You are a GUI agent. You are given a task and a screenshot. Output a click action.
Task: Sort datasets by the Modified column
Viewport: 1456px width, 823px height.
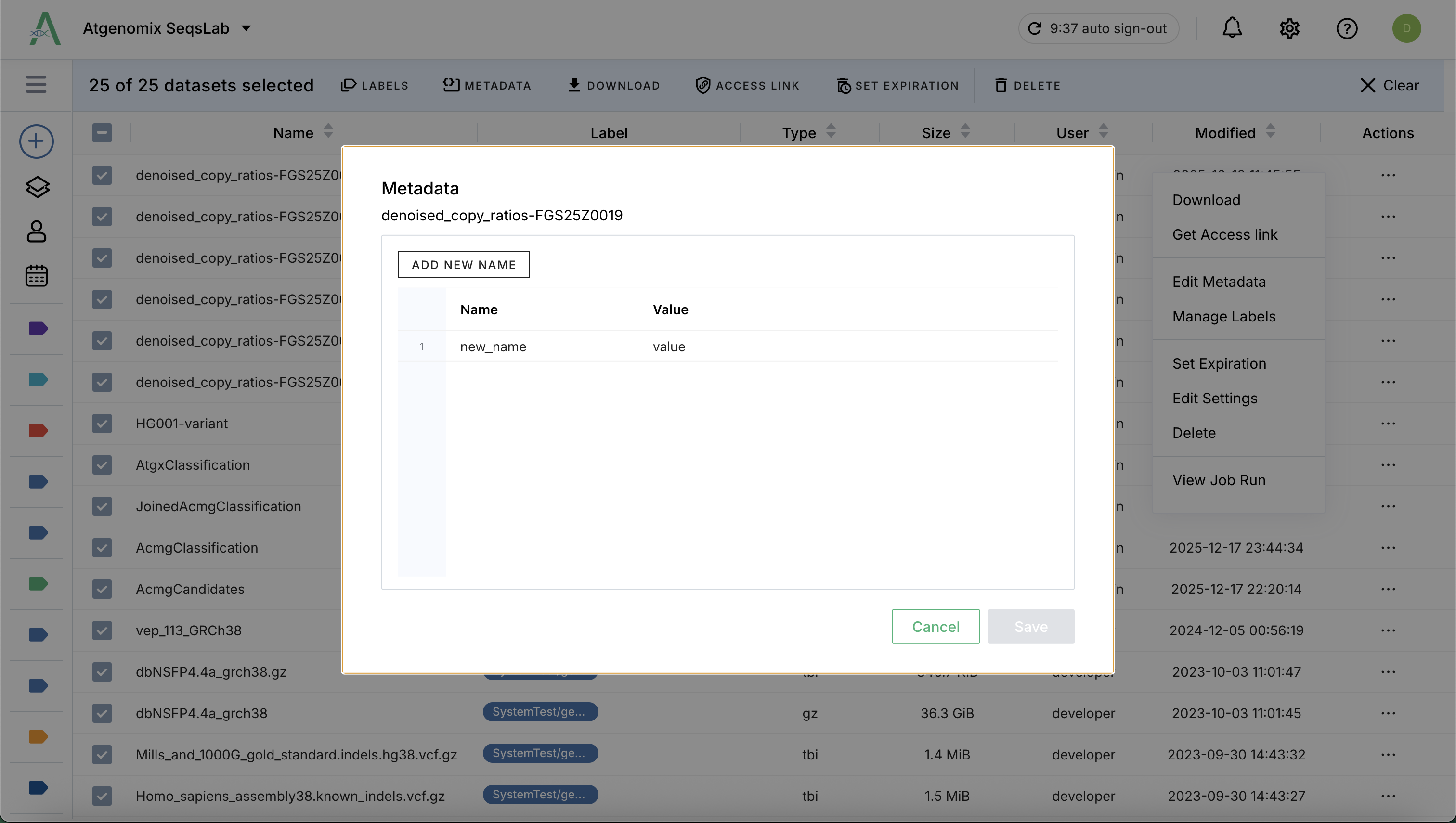tap(1270, 132)
